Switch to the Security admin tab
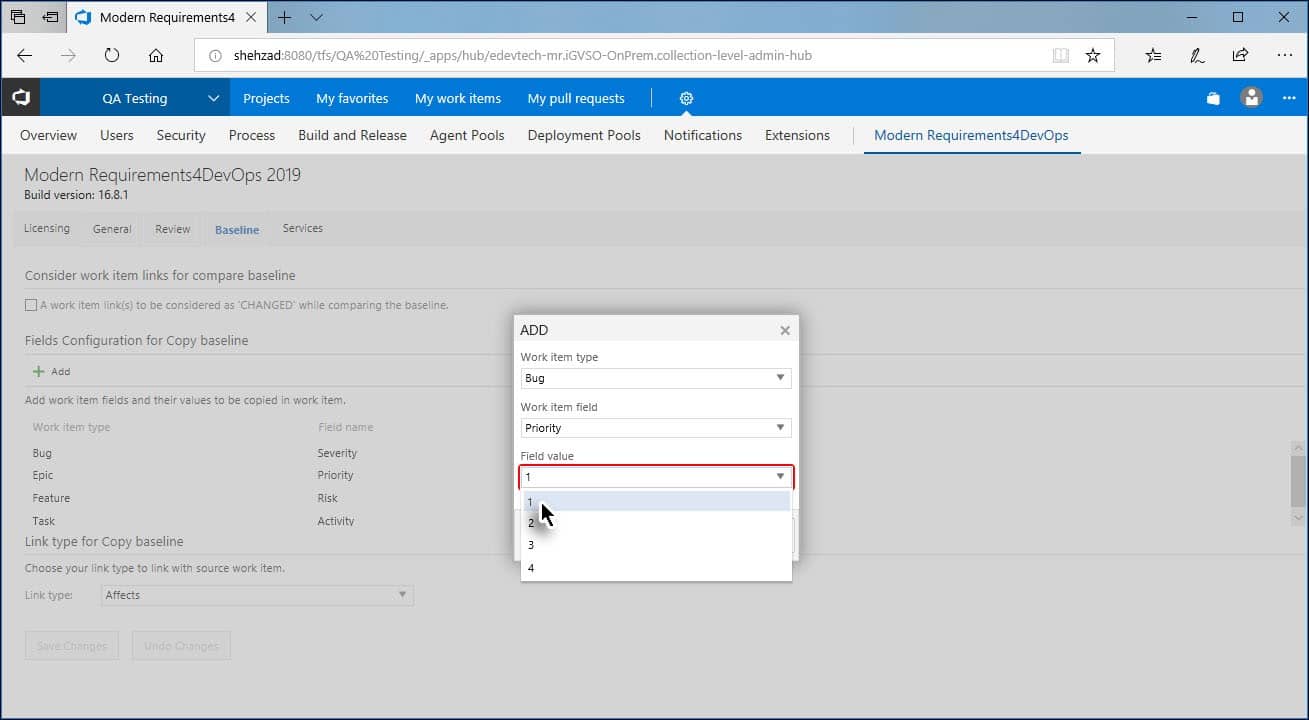 coord(181,135)
